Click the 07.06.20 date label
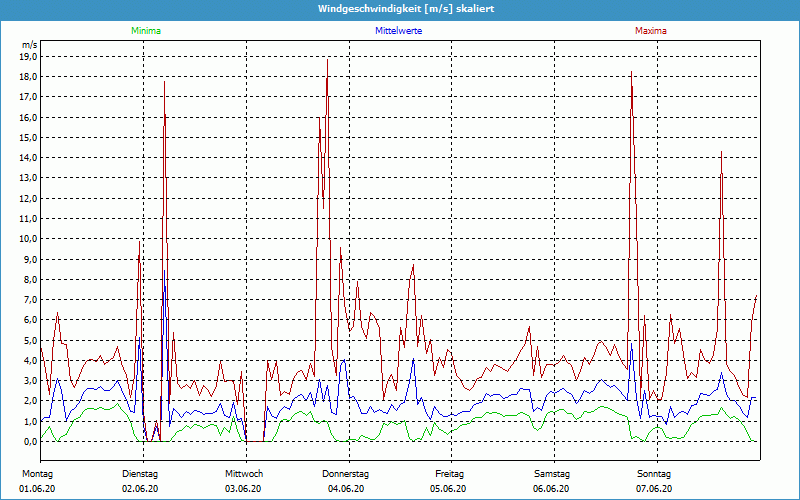 point(654,489)
